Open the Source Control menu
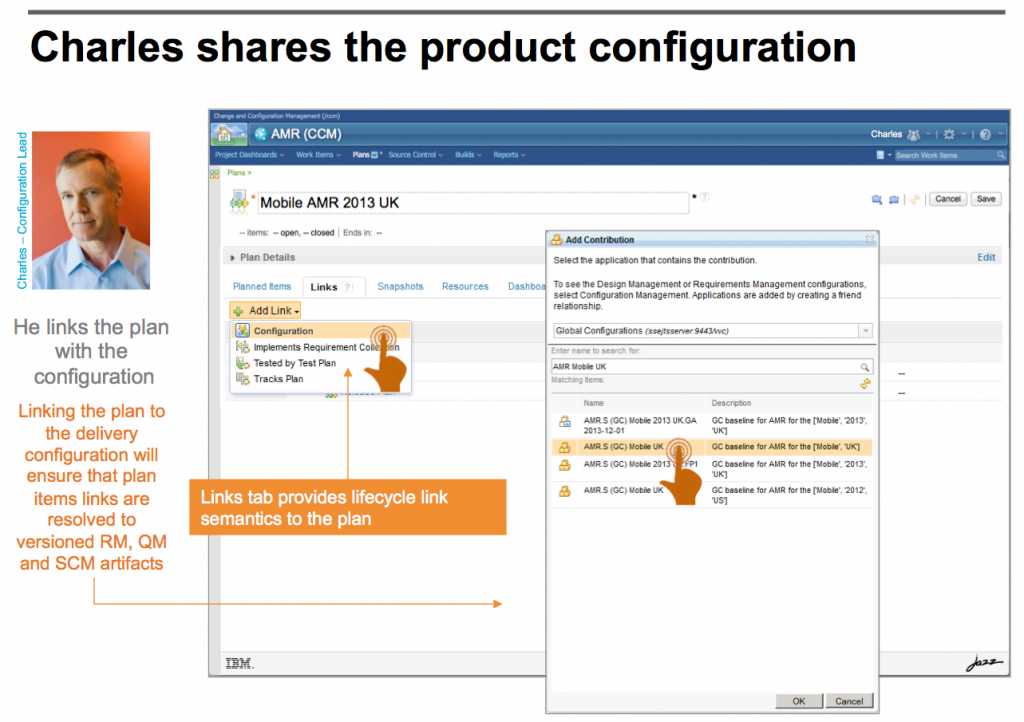Screen dimensions: 1024x722 (x=415, y=155)
